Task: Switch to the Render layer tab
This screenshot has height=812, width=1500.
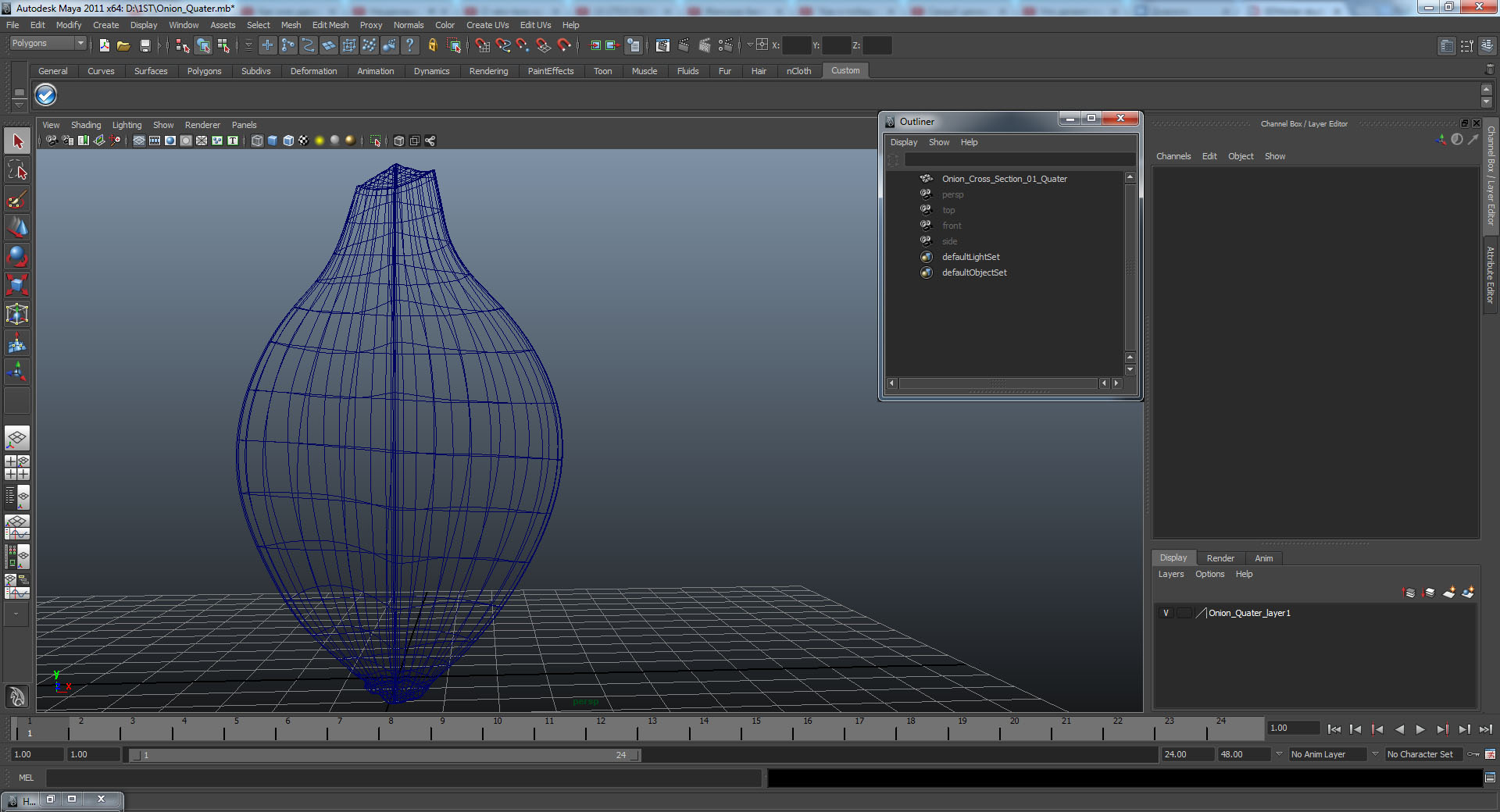Action: tap(1220, 558)
